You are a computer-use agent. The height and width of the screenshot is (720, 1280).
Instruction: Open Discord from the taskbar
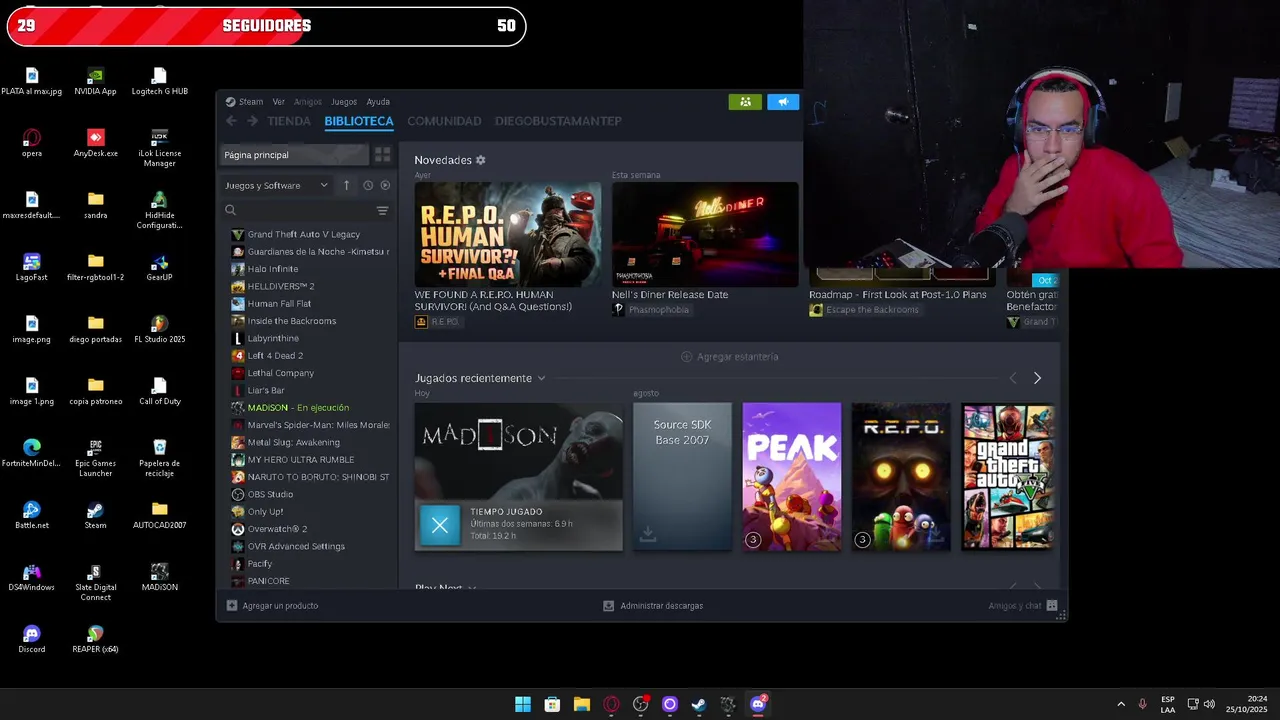point(758,704)
